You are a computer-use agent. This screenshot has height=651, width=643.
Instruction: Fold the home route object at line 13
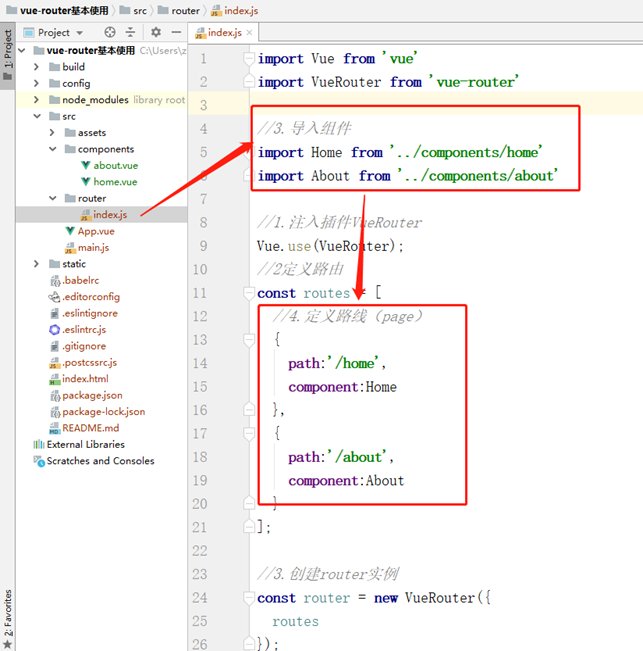point(249,340)
